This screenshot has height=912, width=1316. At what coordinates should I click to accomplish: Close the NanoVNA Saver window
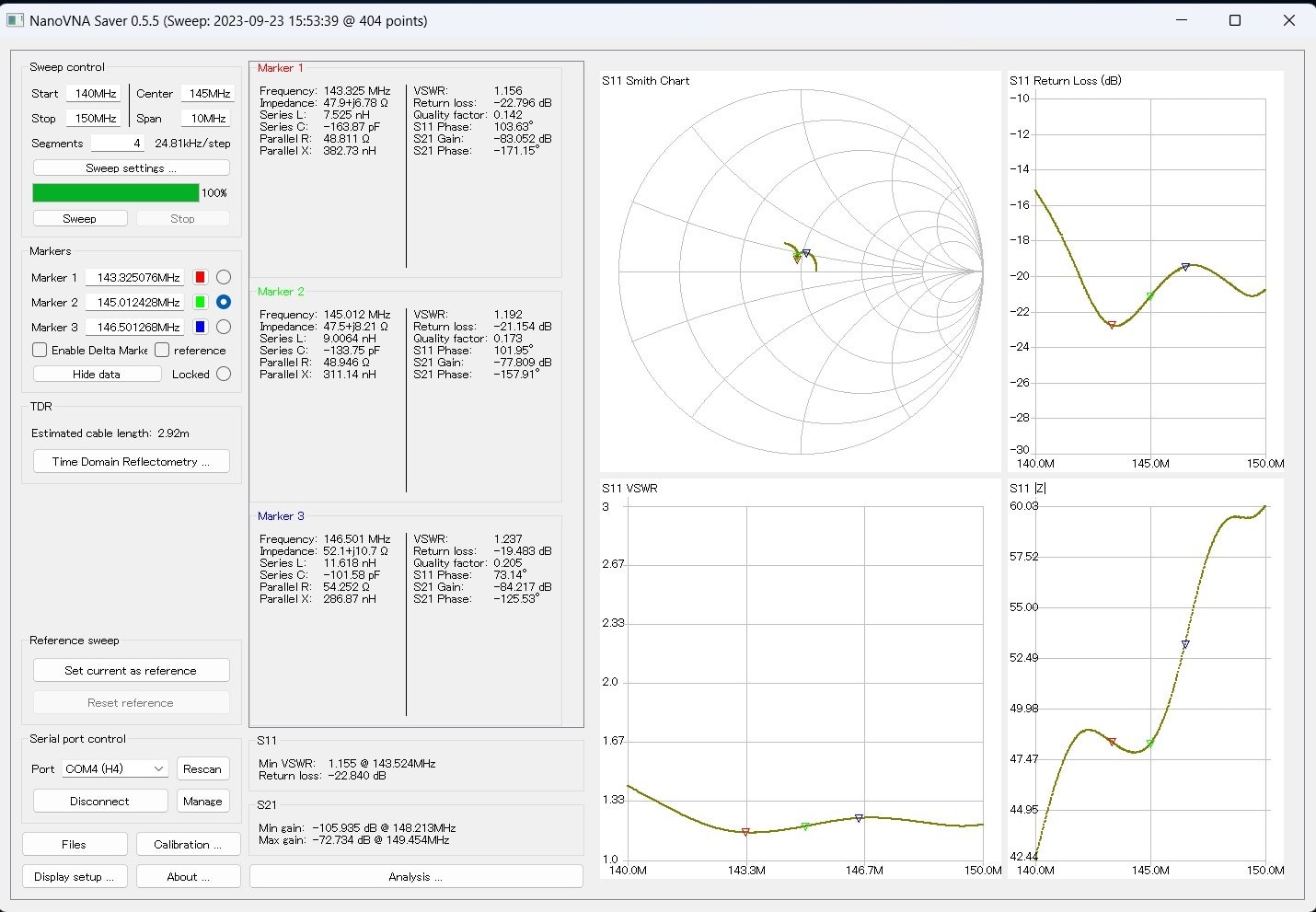point(1288,20)
